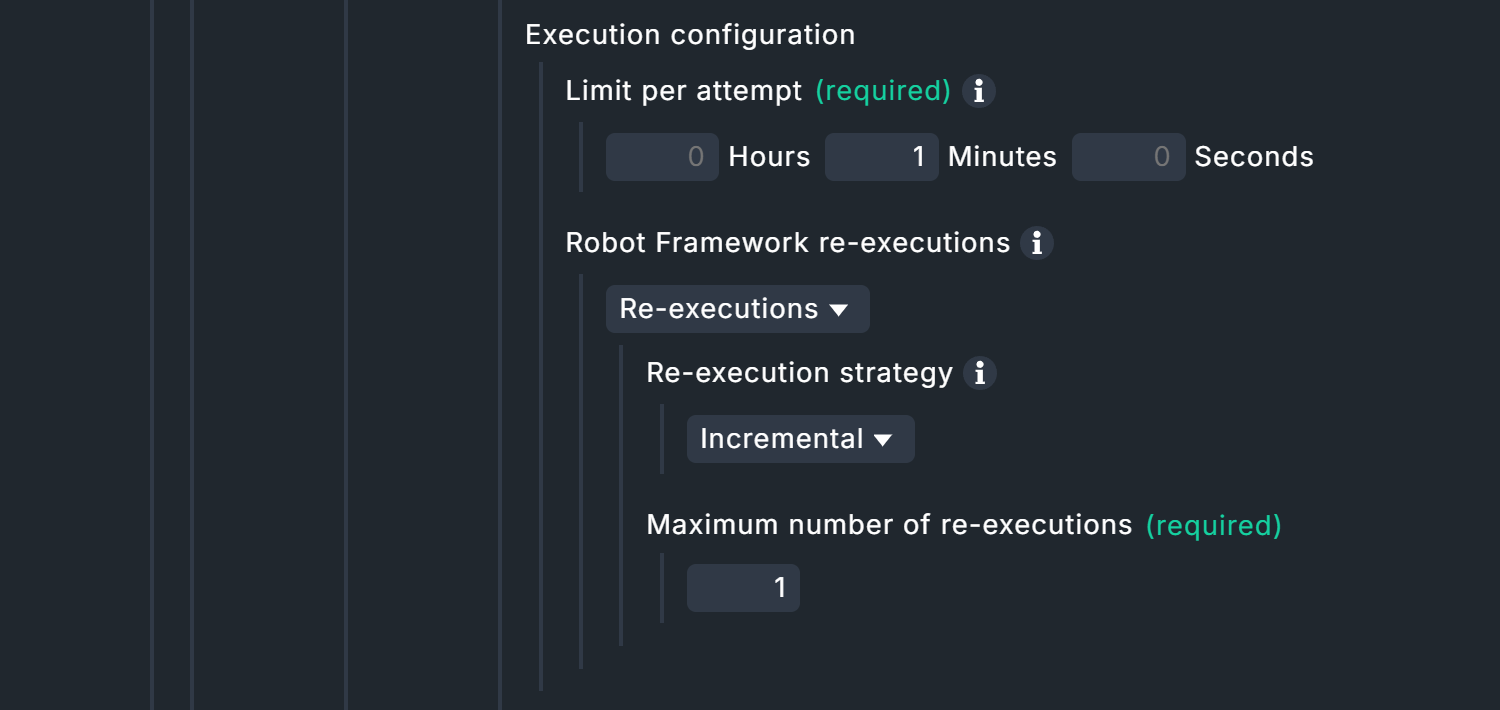Click the info icon beside Limit per attempt
The image size is (1500, 710).
tap(979, 91)
